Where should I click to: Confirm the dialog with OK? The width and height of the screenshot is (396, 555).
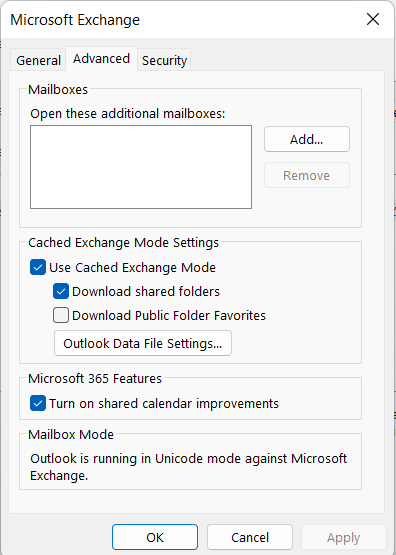[x=155, y=537]
